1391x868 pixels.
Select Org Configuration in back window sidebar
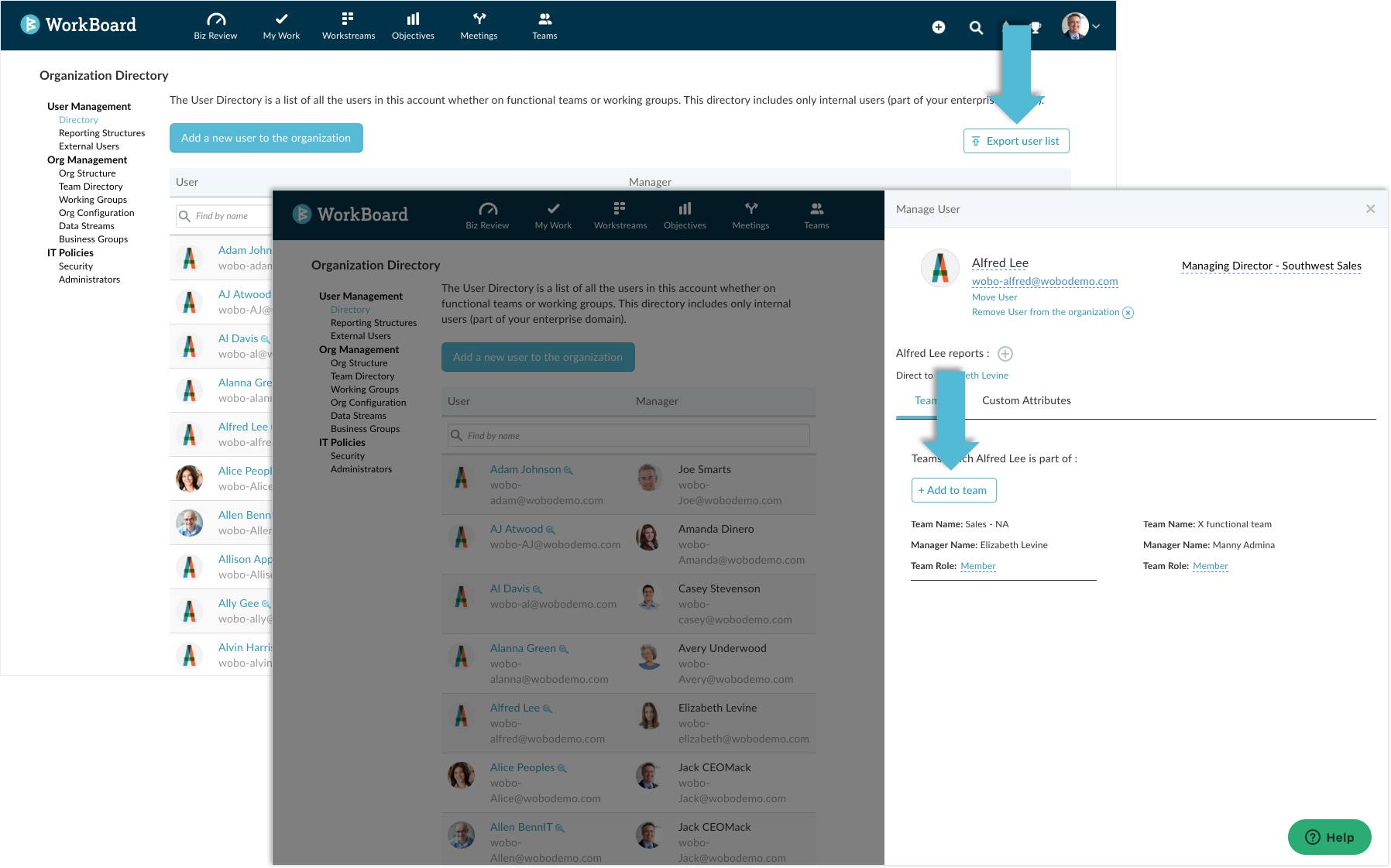[x=97, y=213]
